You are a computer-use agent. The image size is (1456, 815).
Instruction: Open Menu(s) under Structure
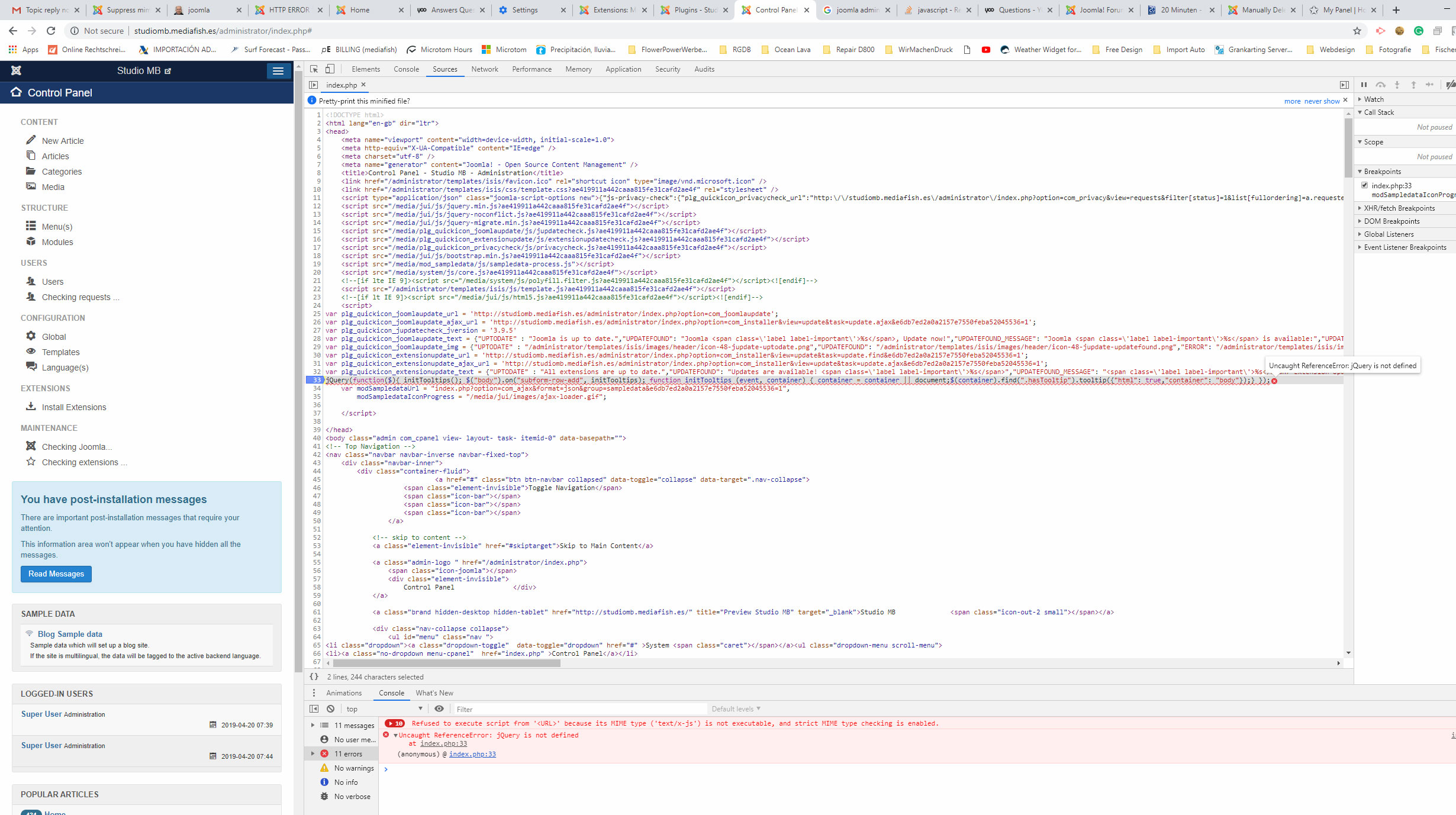click(57, 227)
